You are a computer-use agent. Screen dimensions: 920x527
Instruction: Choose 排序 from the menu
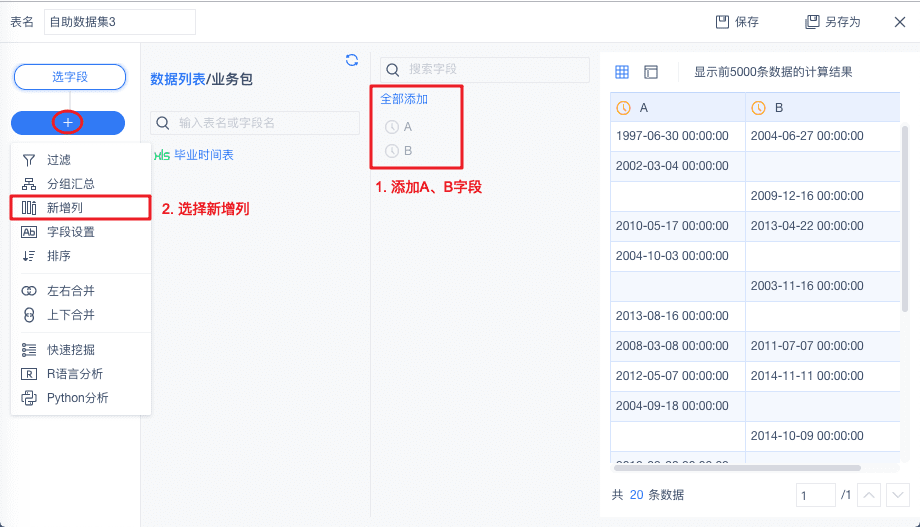tap(80, 256)
